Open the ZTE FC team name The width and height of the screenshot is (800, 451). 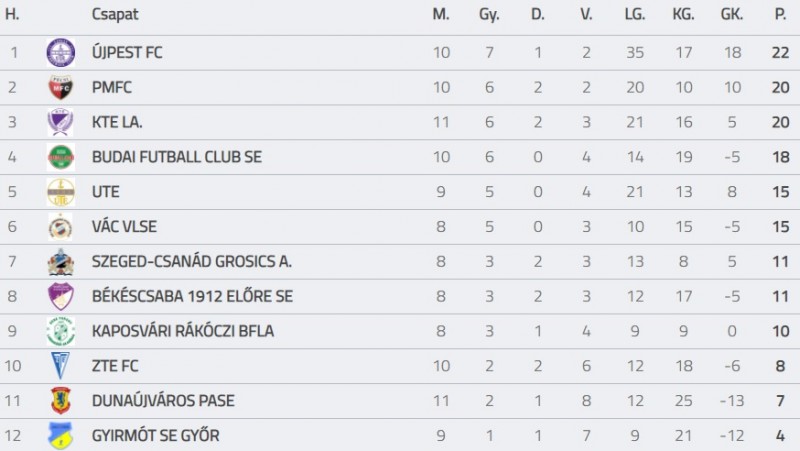pos(115,366)
